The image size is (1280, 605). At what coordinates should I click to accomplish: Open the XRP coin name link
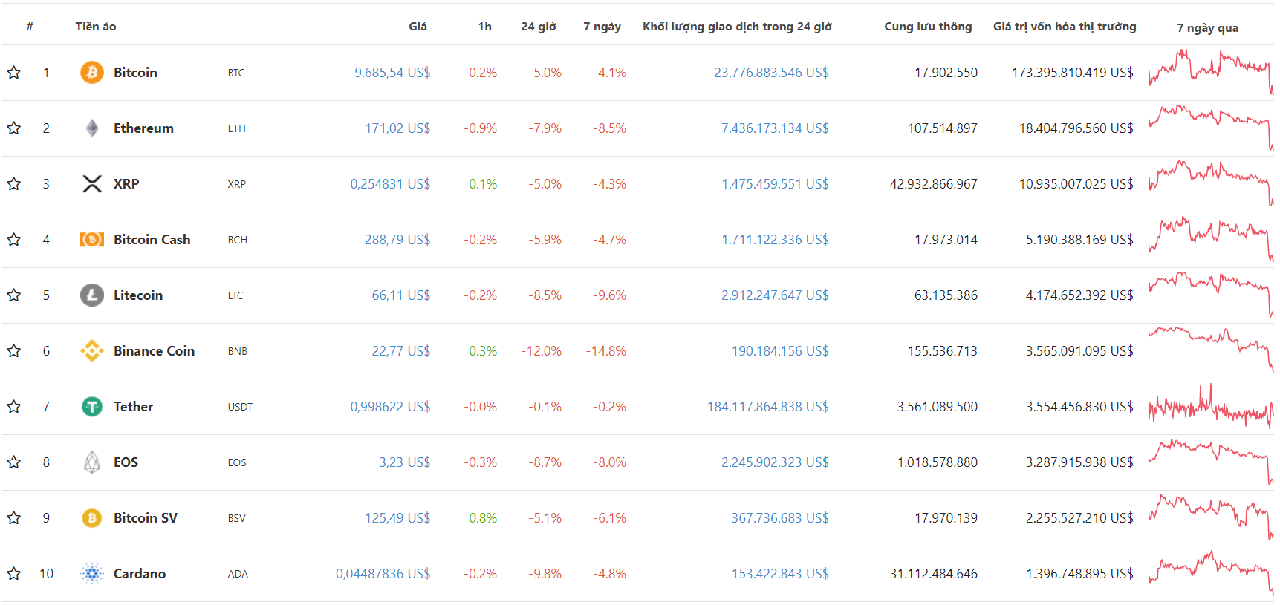[x=126, y=184]
